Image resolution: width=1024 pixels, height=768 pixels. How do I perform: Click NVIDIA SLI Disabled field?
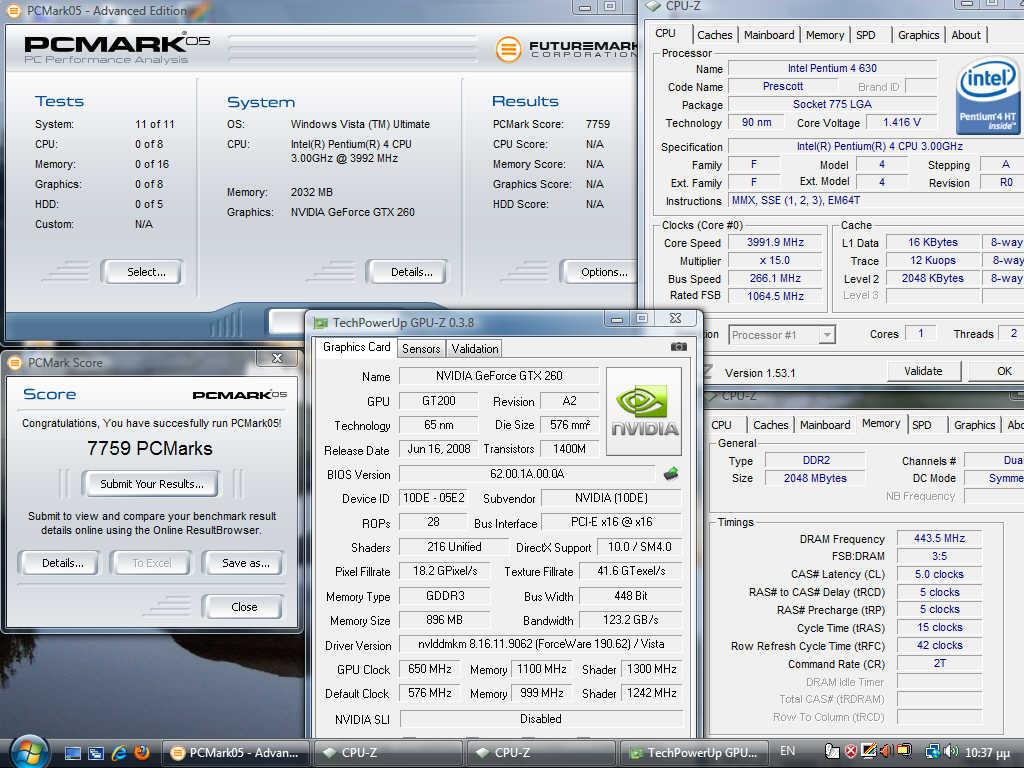pos(541,719)
